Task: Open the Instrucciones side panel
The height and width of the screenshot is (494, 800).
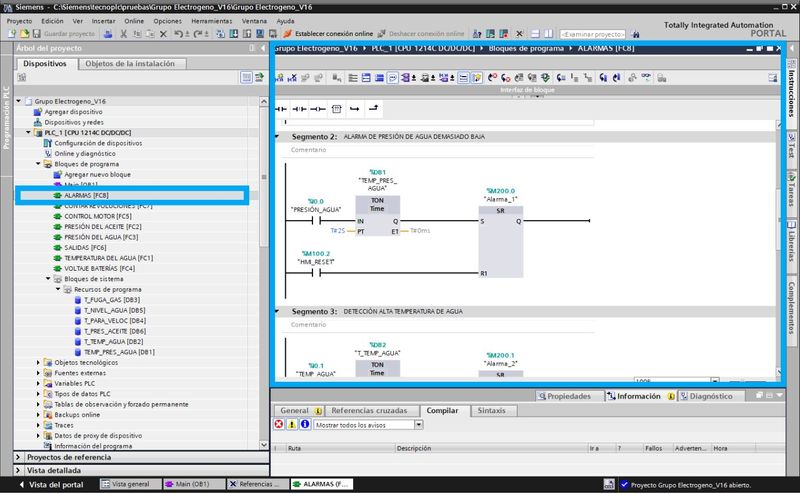Action: click(791, 90)
